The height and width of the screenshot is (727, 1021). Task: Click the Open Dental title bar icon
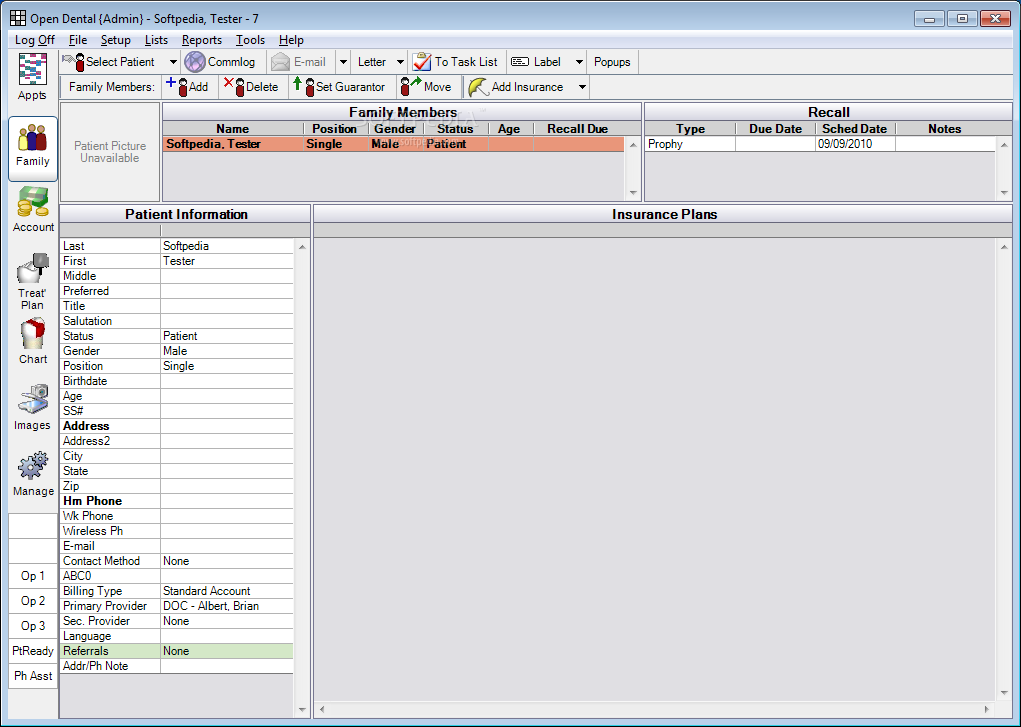[x=18, y=18]
